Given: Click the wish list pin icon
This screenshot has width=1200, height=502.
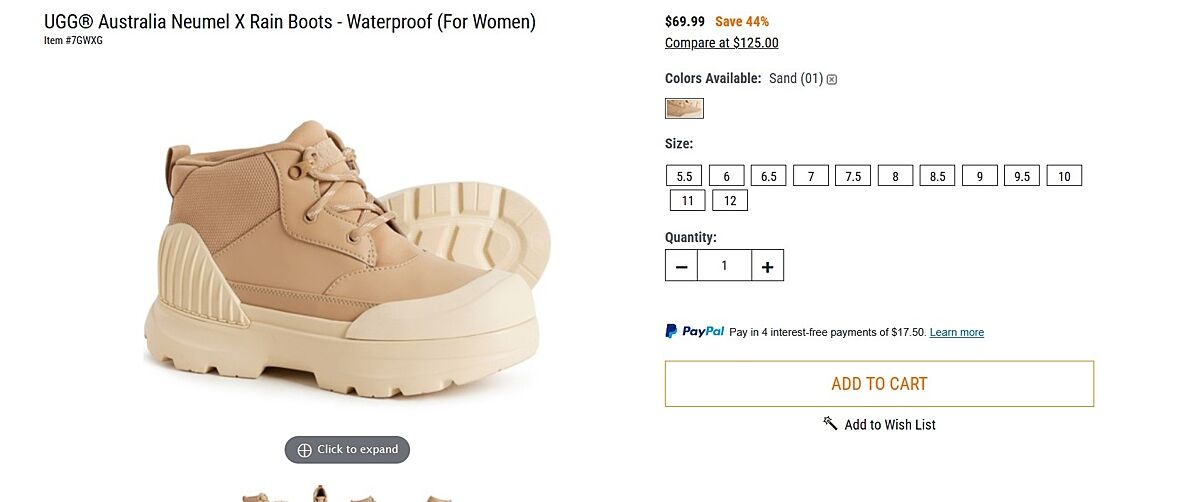Looking at the screenshot, I should pos(830,423).
